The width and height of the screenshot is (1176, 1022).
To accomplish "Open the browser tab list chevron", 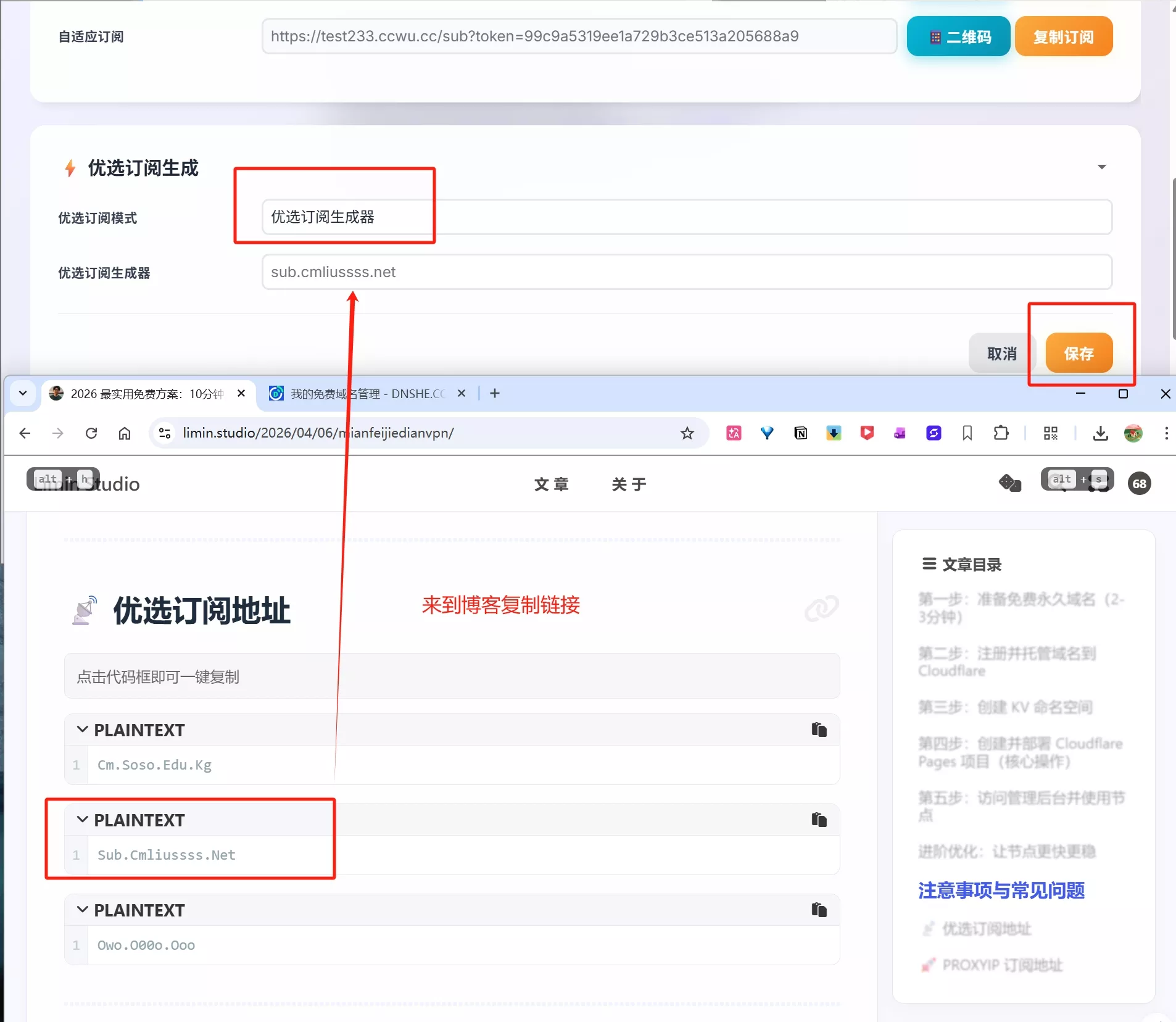I will click(x=23, y=393).
